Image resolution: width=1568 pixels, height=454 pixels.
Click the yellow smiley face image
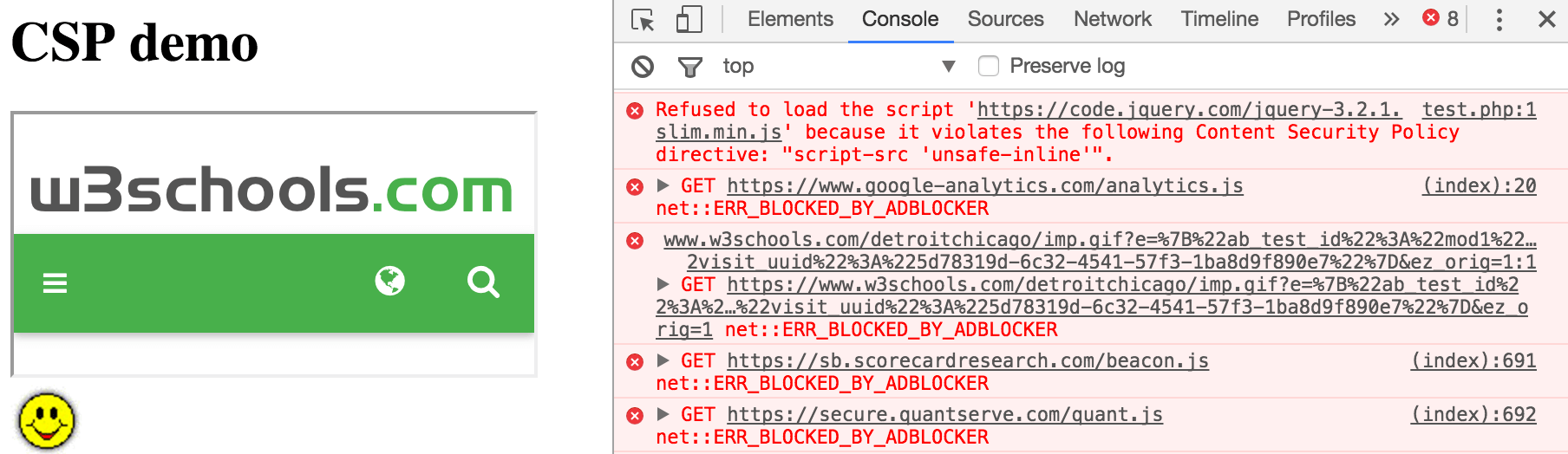[x=47, y=421]
